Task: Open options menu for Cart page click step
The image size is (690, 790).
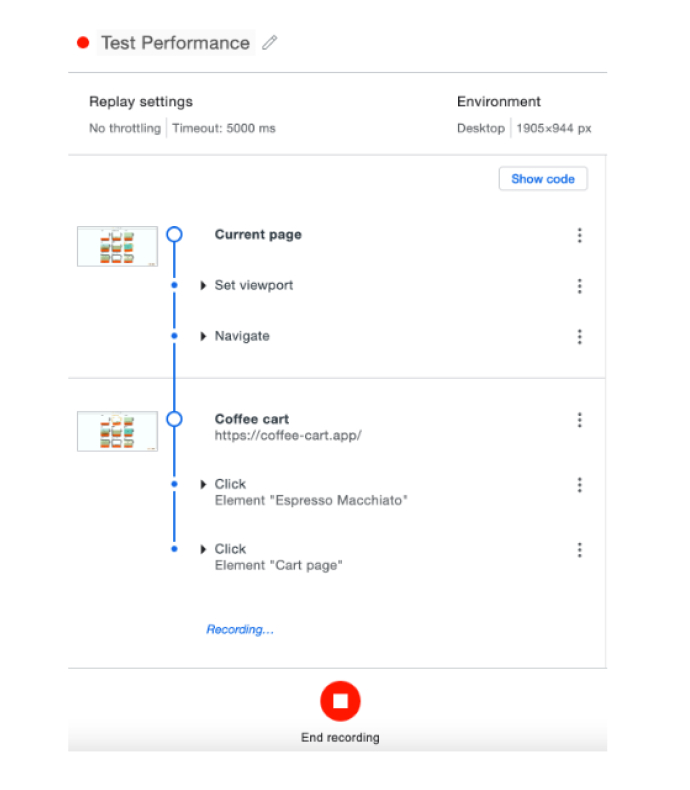Action: [x=579, y=550]
